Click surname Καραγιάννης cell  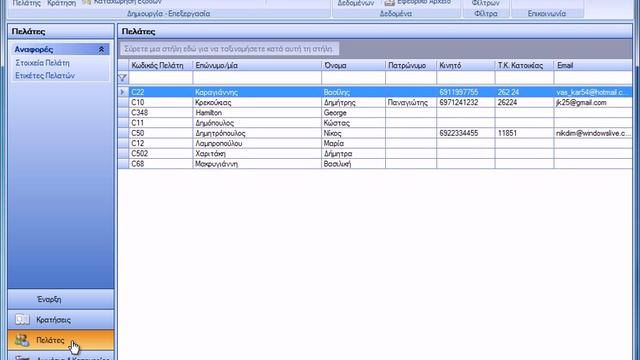point(257,92)
